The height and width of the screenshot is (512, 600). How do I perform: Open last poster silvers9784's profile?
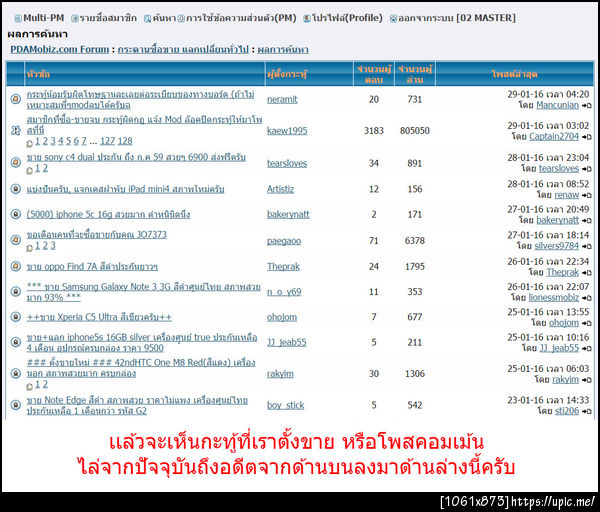[556, 246]
